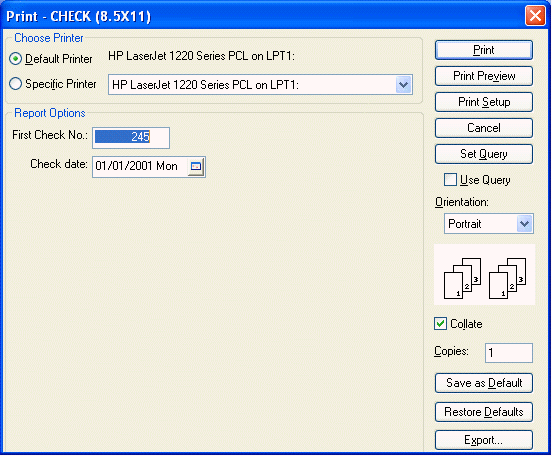
Task: Click Save as Default
Action: click(x=484, y=383)
